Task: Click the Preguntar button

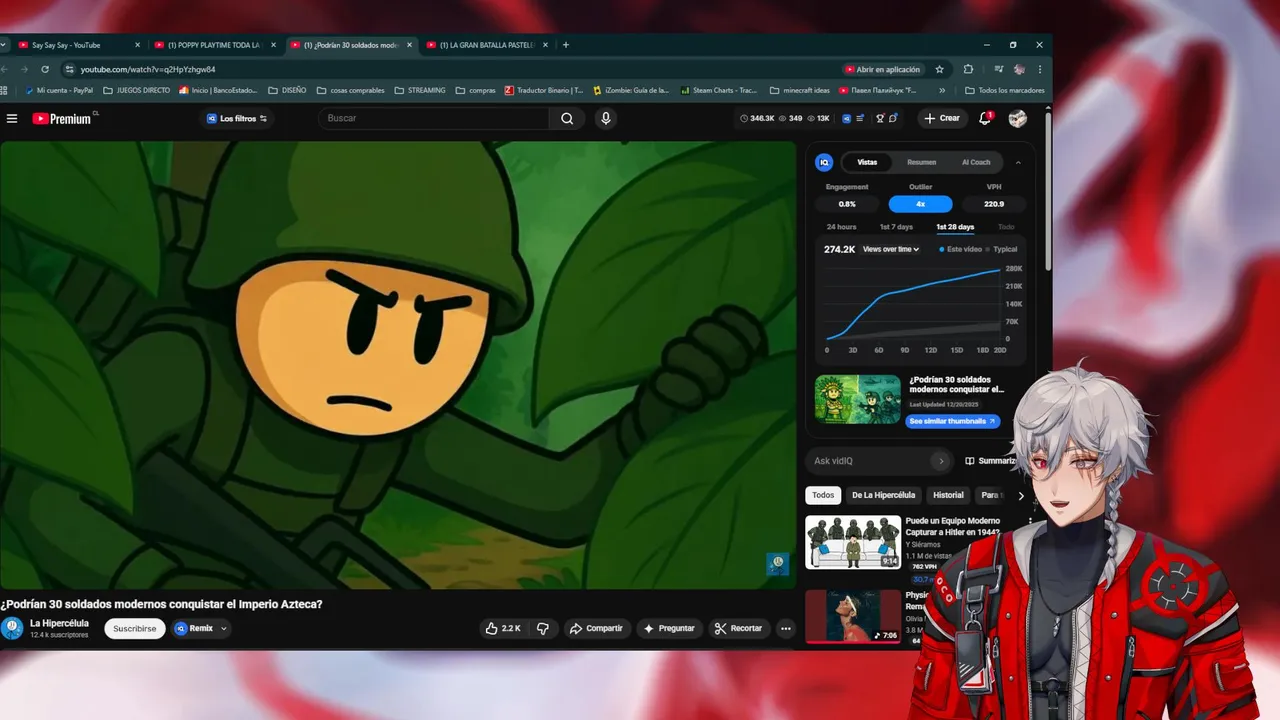Action: pos(669,628)
